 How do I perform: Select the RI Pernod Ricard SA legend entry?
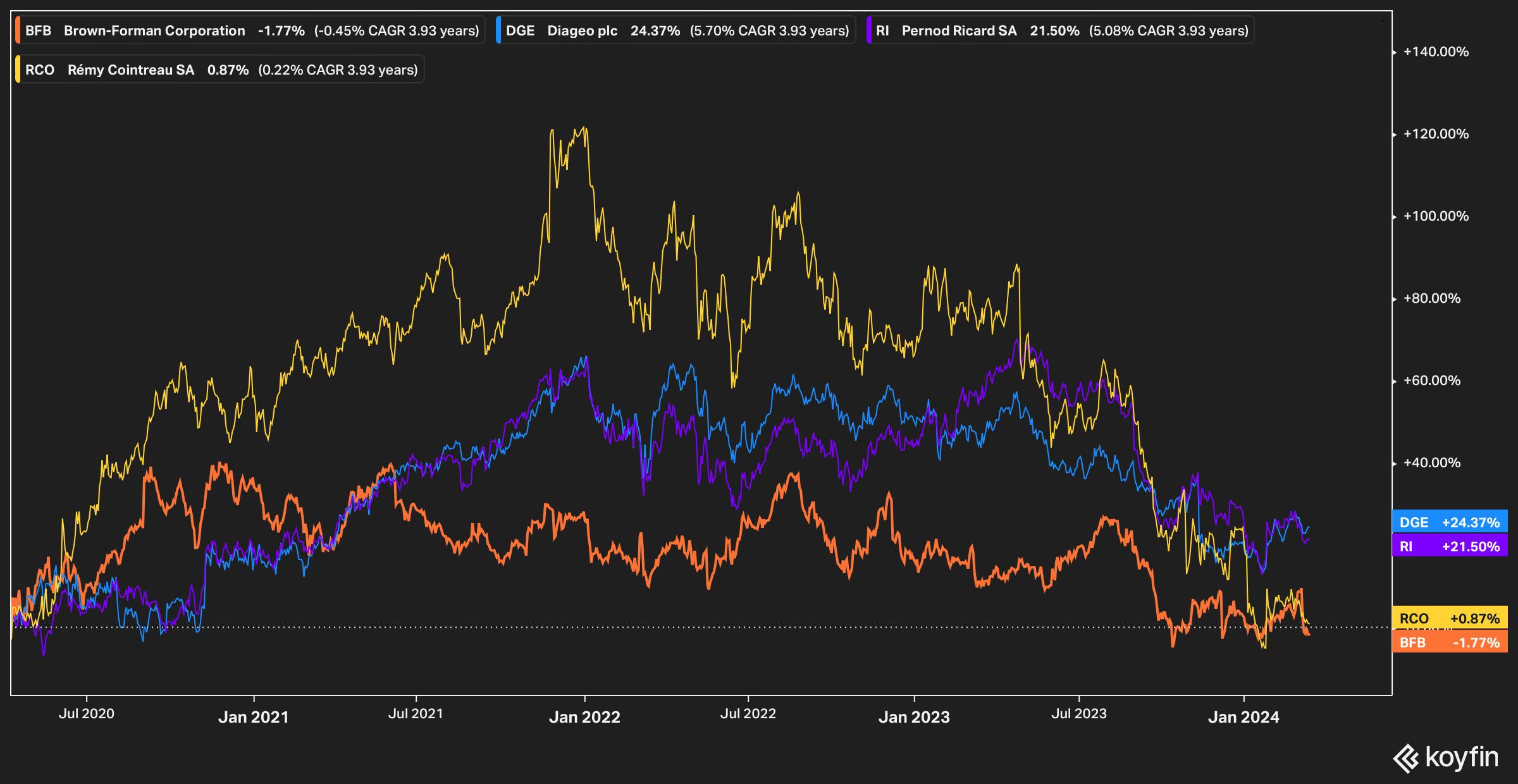click(1060, 30)
